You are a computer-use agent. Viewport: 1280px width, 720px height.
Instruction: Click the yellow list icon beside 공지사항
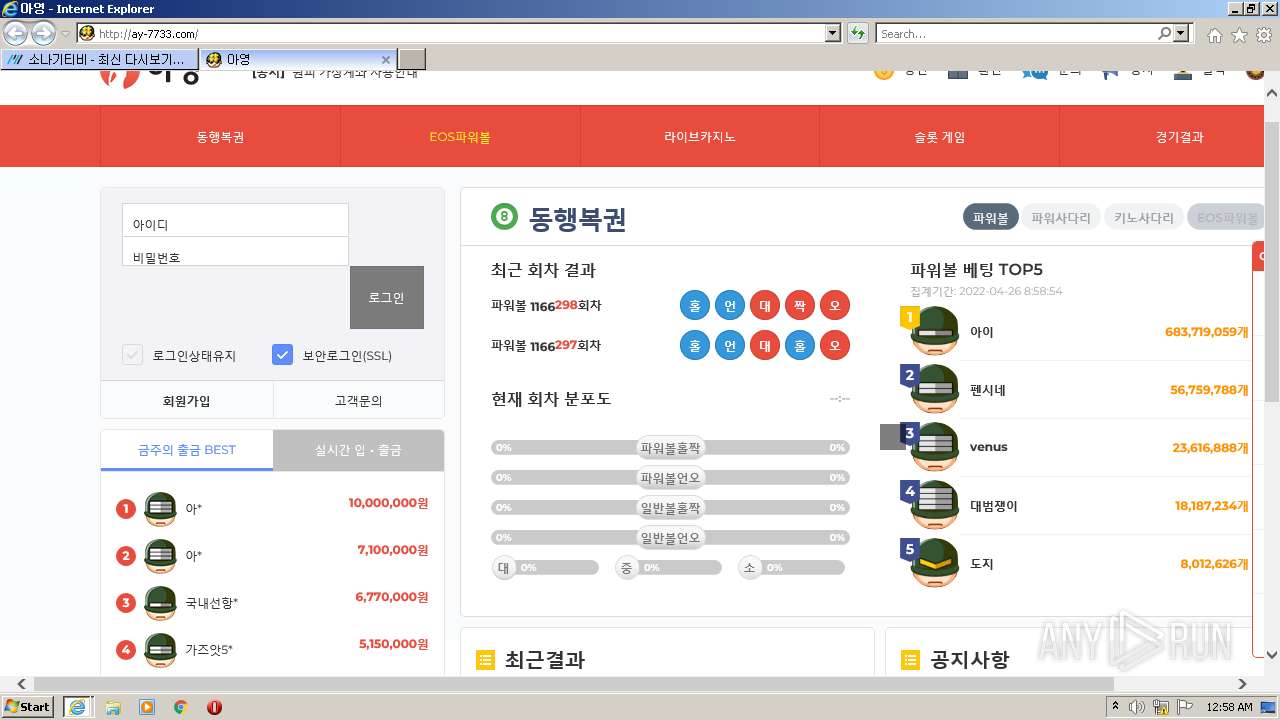[910, 660]
